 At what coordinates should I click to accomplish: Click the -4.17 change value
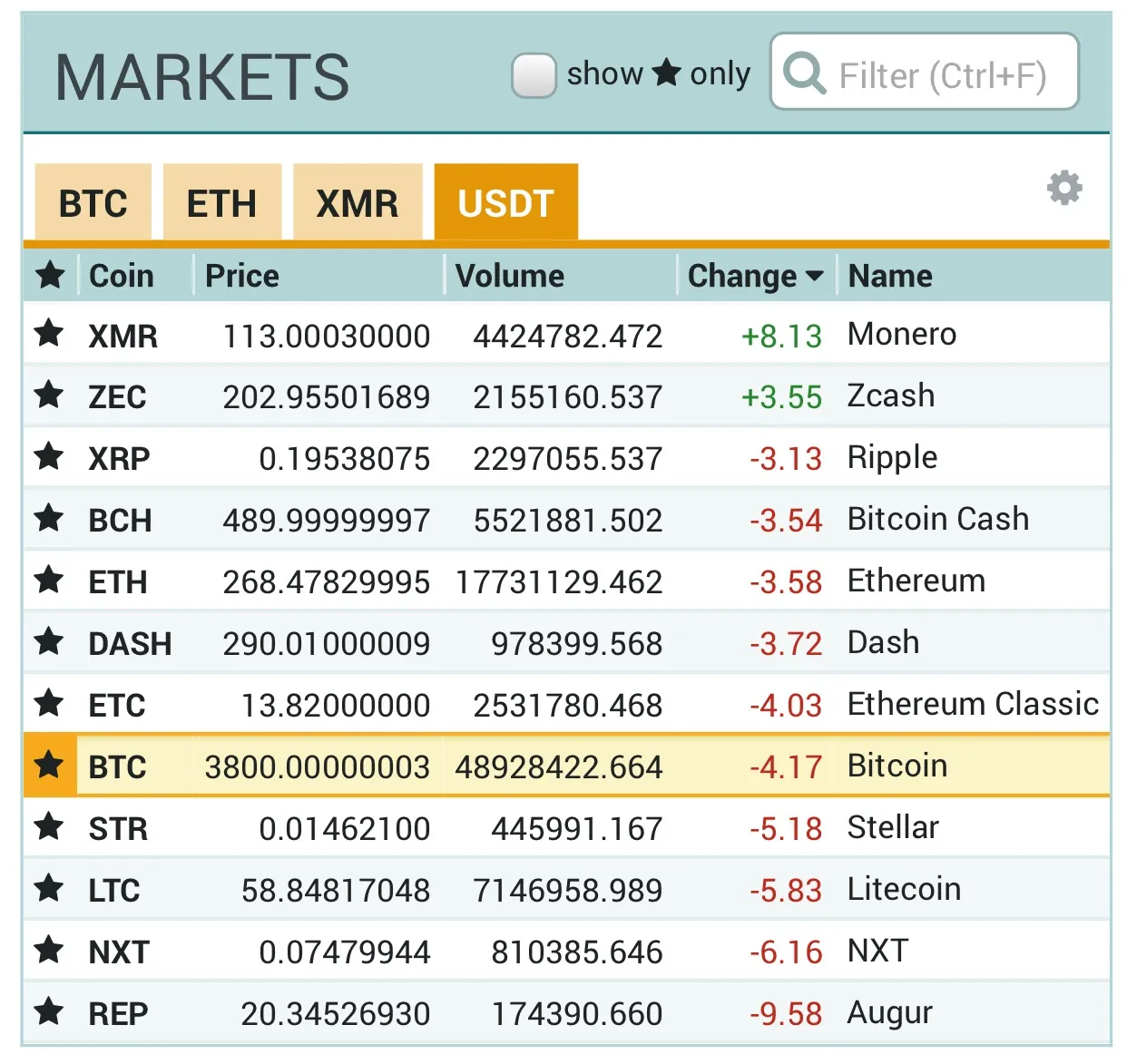click(x=786, y=767)
